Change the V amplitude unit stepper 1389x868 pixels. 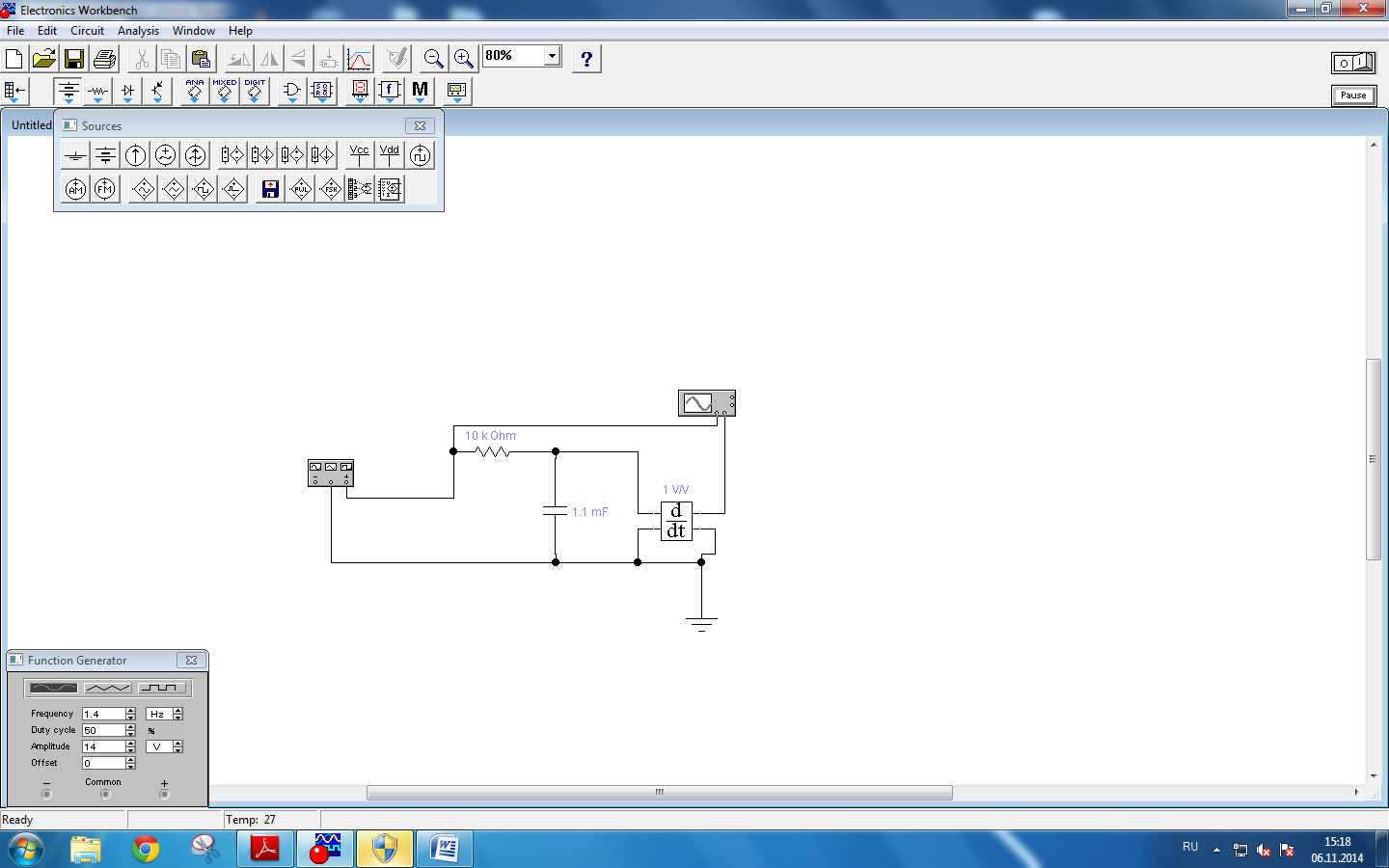pyautogui.click(x=177, y=746)
